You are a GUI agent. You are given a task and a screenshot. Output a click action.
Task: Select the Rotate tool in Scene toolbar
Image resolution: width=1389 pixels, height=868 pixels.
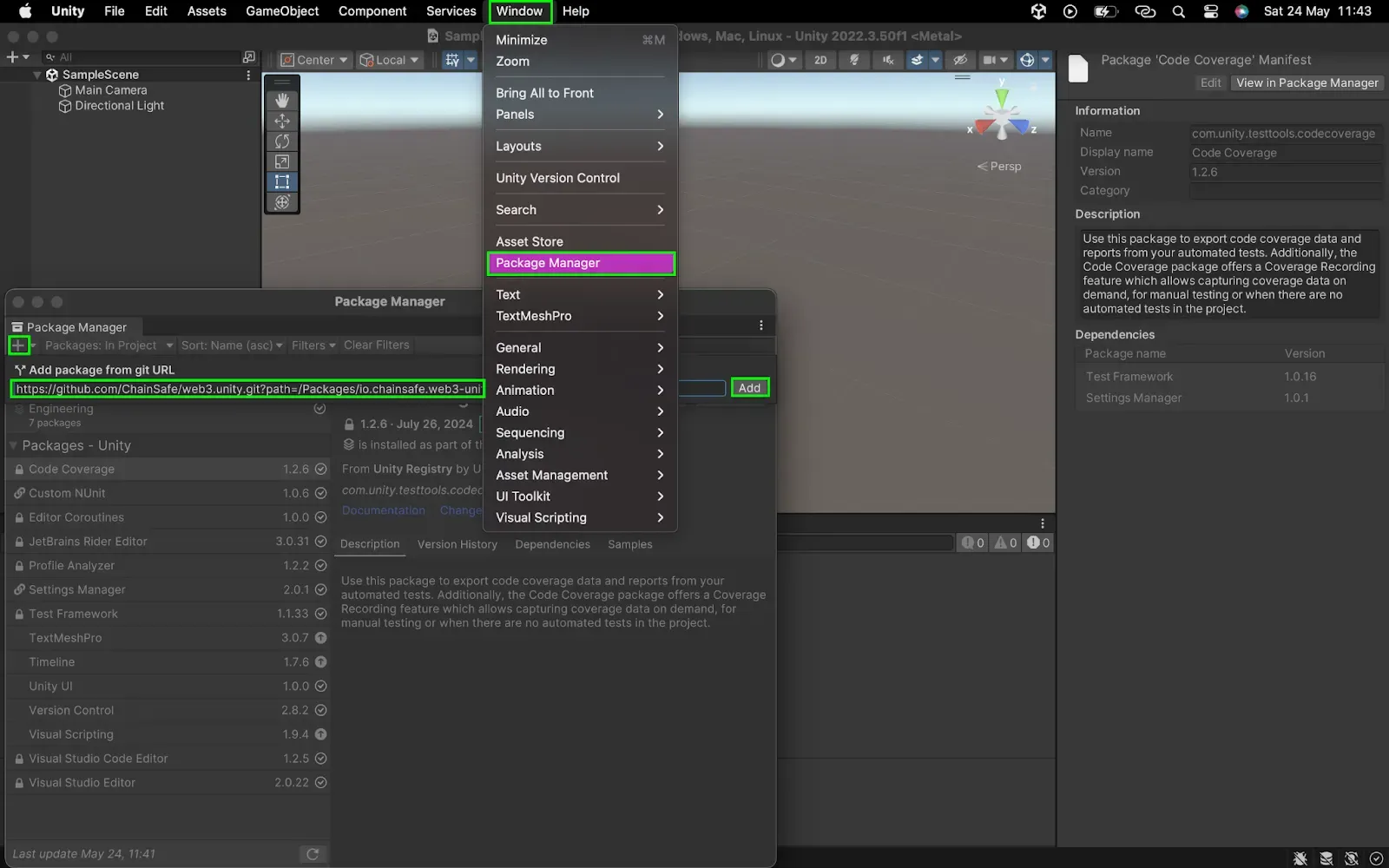click(x=282, y=141)
